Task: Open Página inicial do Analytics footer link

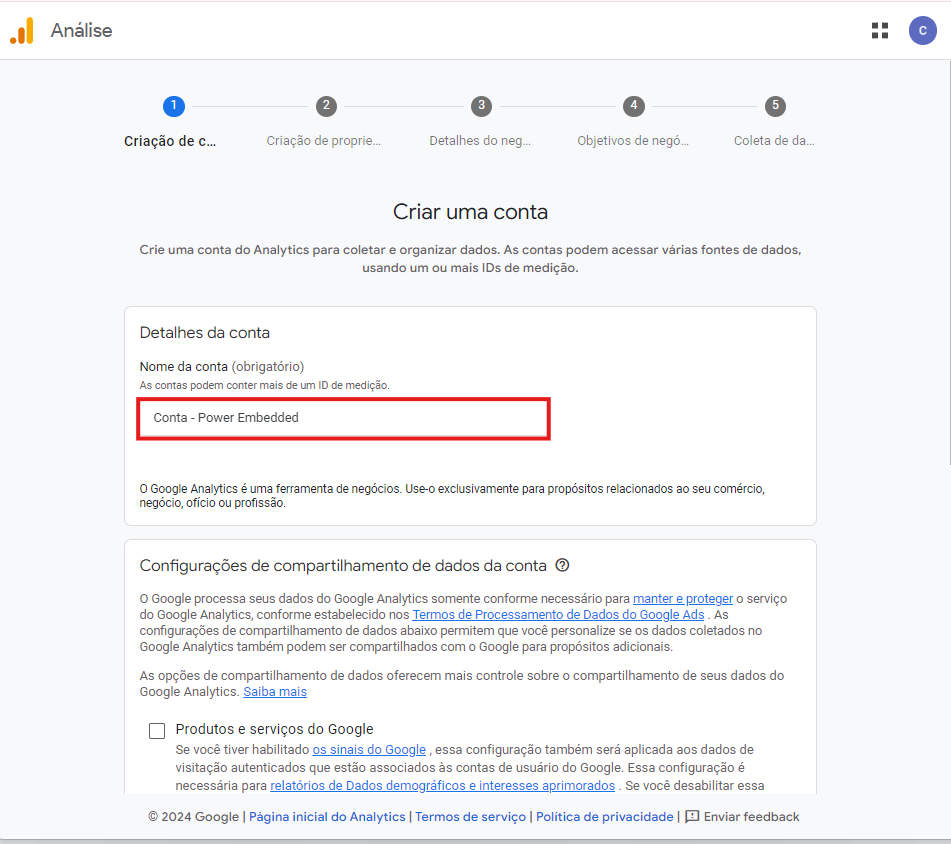Action: click(327, 817)
